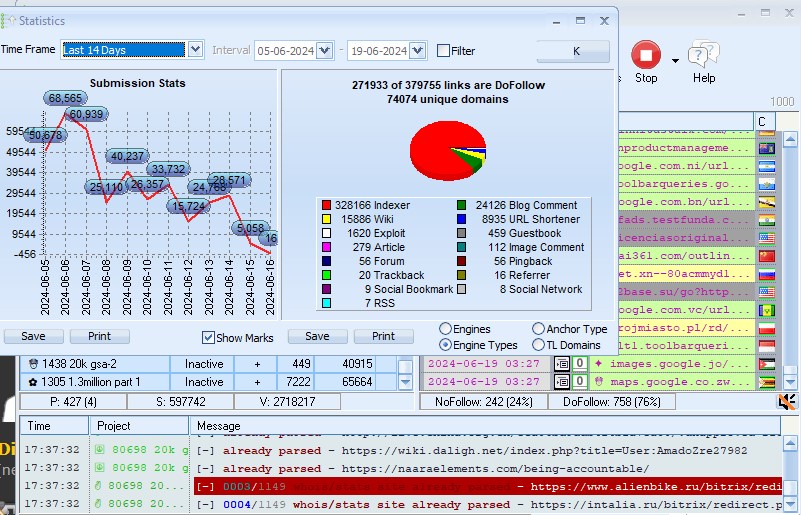This screenshot has height=515, width=801.
Task: Click project icon of 1305 1.3million part 1
Action: [33, 382]
